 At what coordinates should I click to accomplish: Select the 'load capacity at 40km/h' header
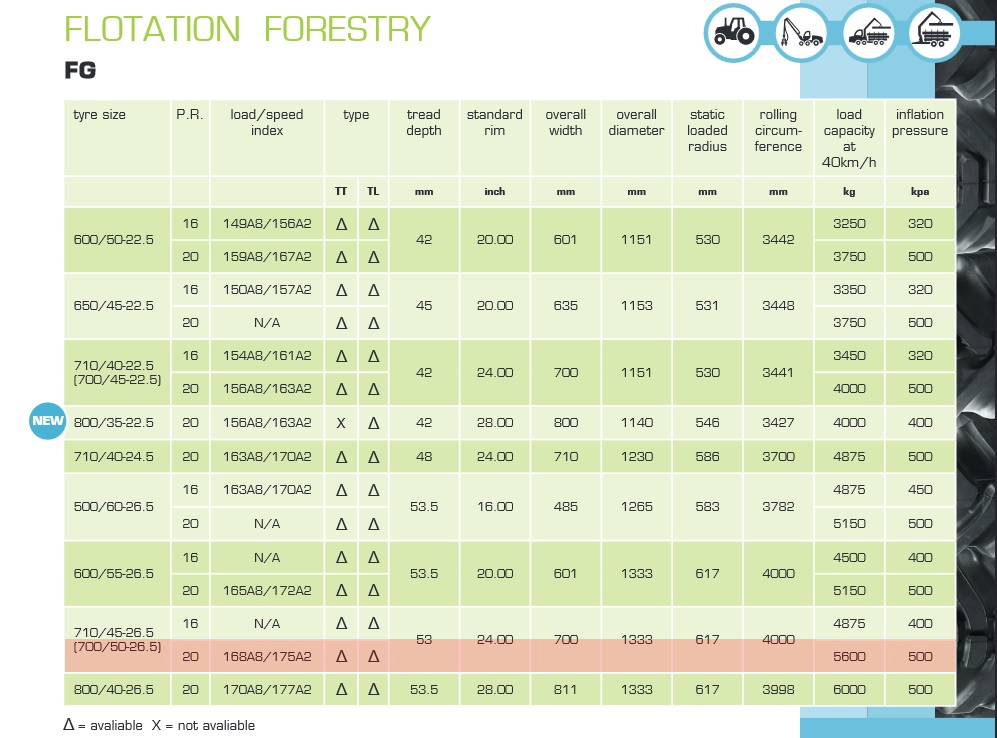pos(849,138)
